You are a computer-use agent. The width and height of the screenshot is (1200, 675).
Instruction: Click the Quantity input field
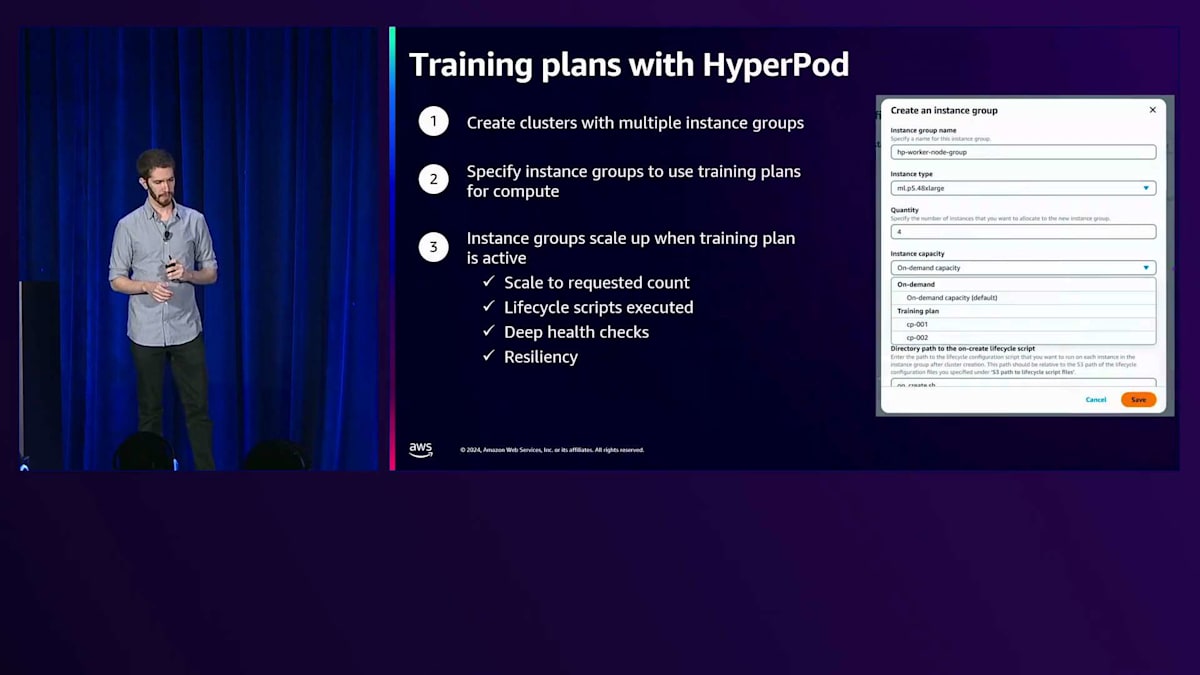point(1023,232)
